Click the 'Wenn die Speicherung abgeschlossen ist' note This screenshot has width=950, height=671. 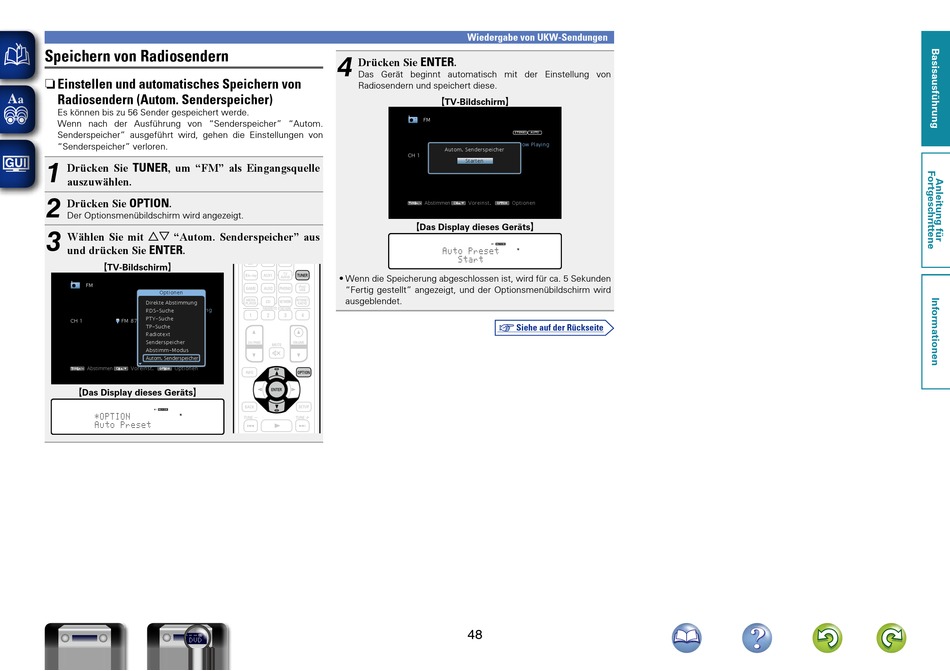477,290
